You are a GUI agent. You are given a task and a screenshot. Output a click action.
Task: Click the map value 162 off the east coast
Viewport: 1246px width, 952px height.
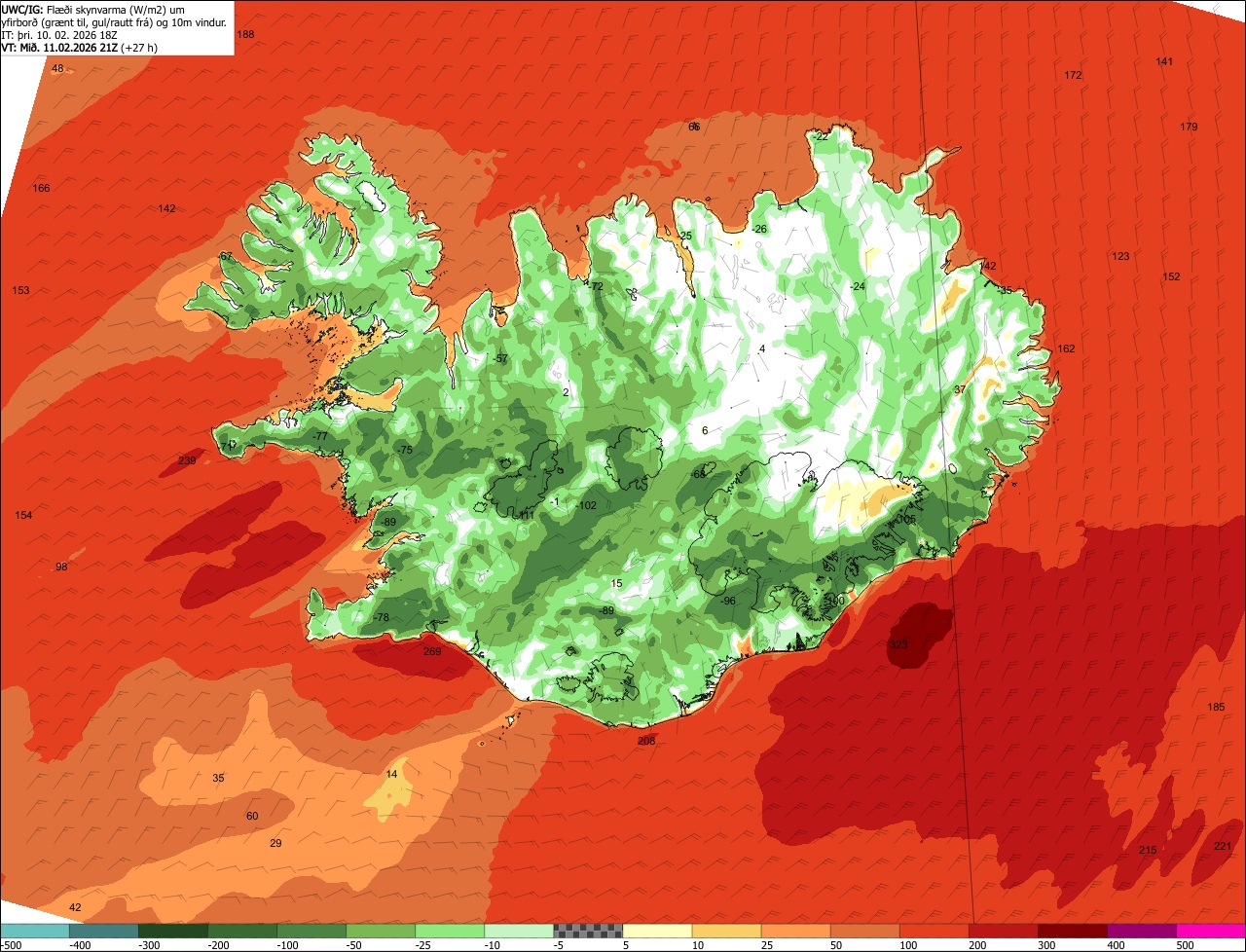[x=1066, y=348]
